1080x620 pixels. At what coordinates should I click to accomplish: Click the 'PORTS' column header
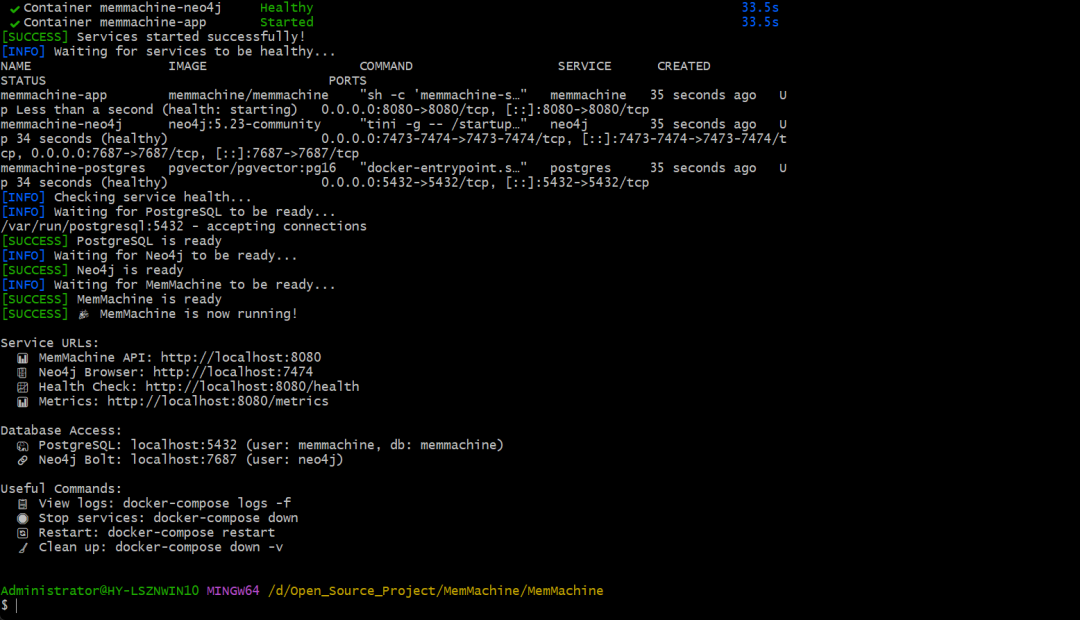tap(348, 81)
